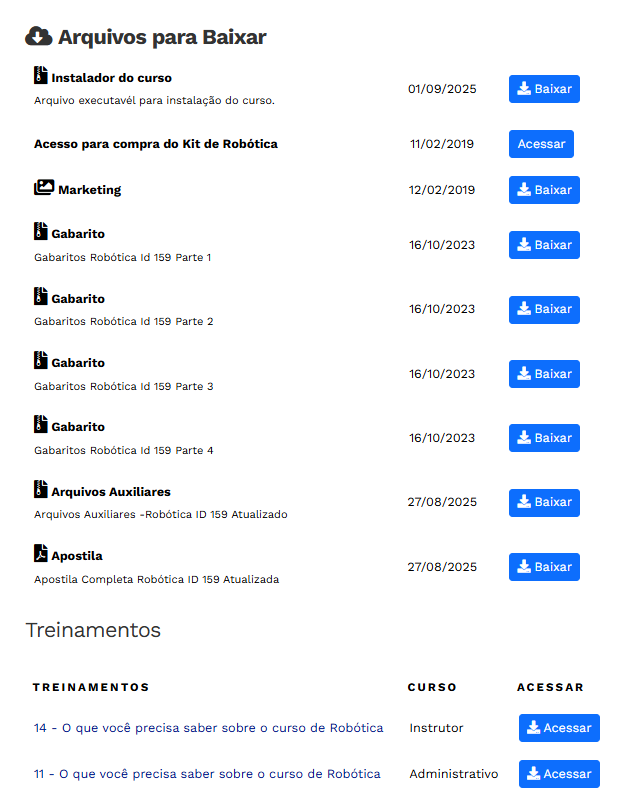Download the Marketing file

pyautogui.click(x=544, y=190)
